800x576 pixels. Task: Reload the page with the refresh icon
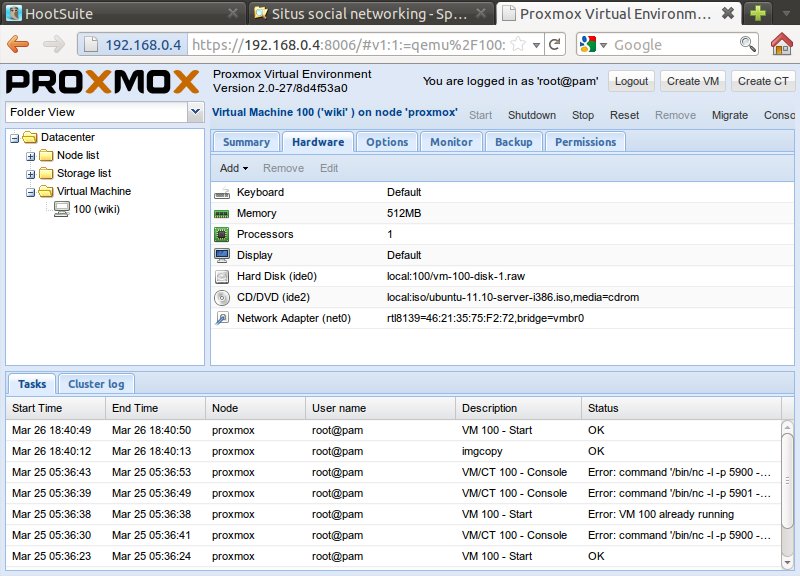[x=555, y=44]
